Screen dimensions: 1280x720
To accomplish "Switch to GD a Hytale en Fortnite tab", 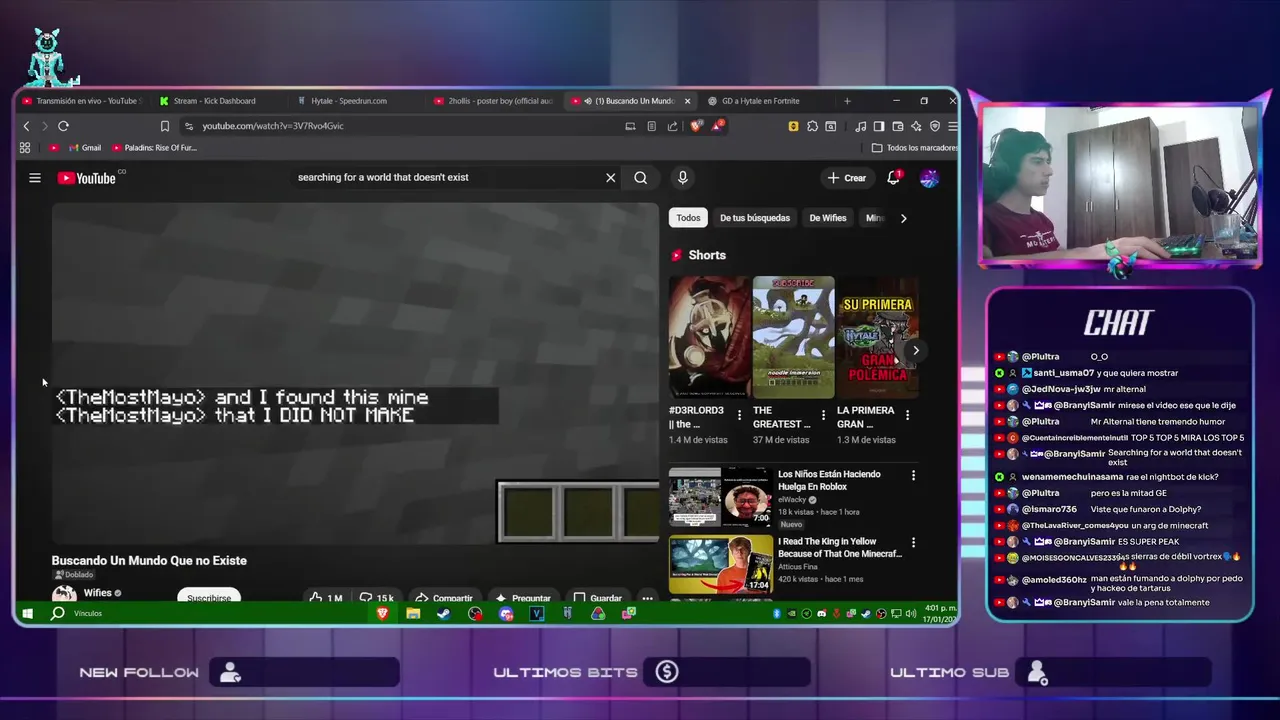I will point(764,101).
